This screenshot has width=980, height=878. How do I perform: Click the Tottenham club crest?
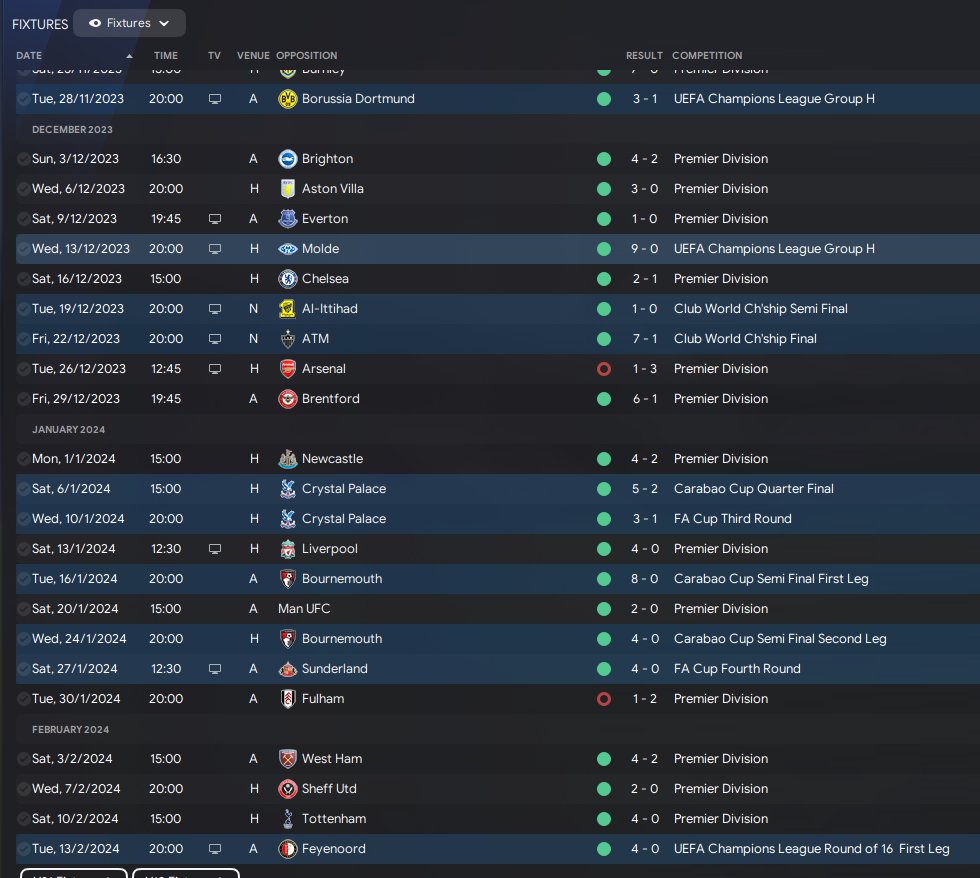[288, 819]
